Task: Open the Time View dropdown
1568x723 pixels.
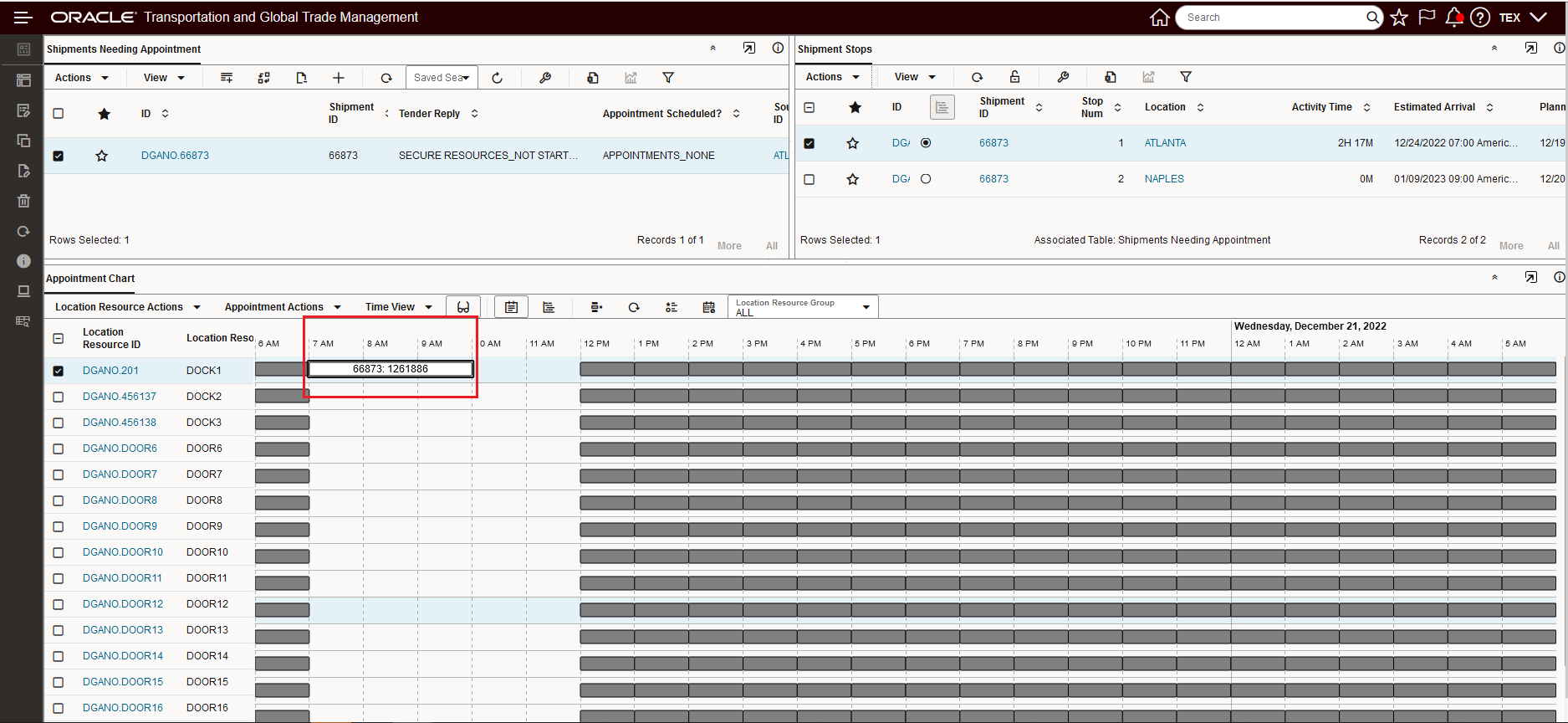Action: 398,307
